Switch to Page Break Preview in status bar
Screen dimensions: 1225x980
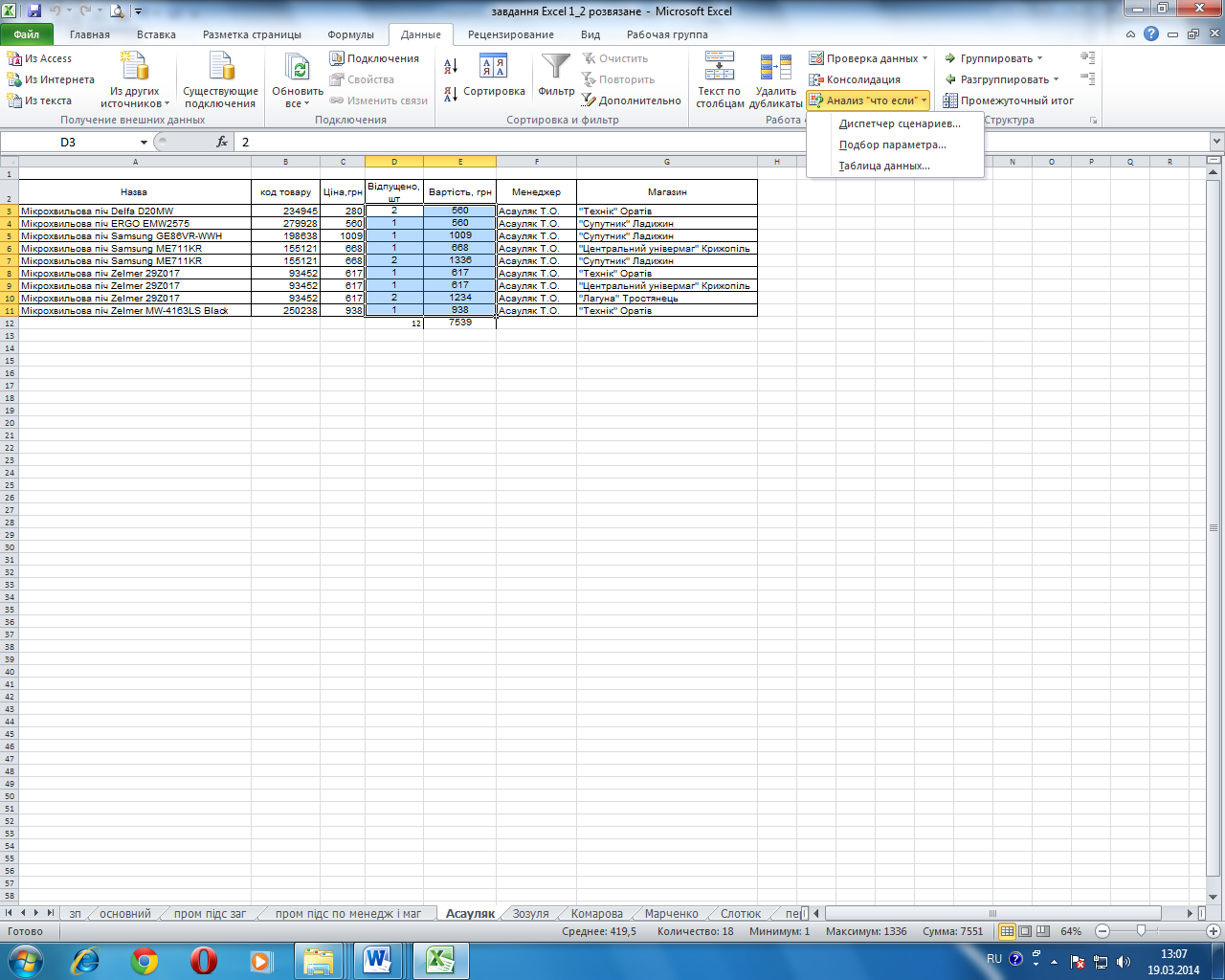(1043, 931)
